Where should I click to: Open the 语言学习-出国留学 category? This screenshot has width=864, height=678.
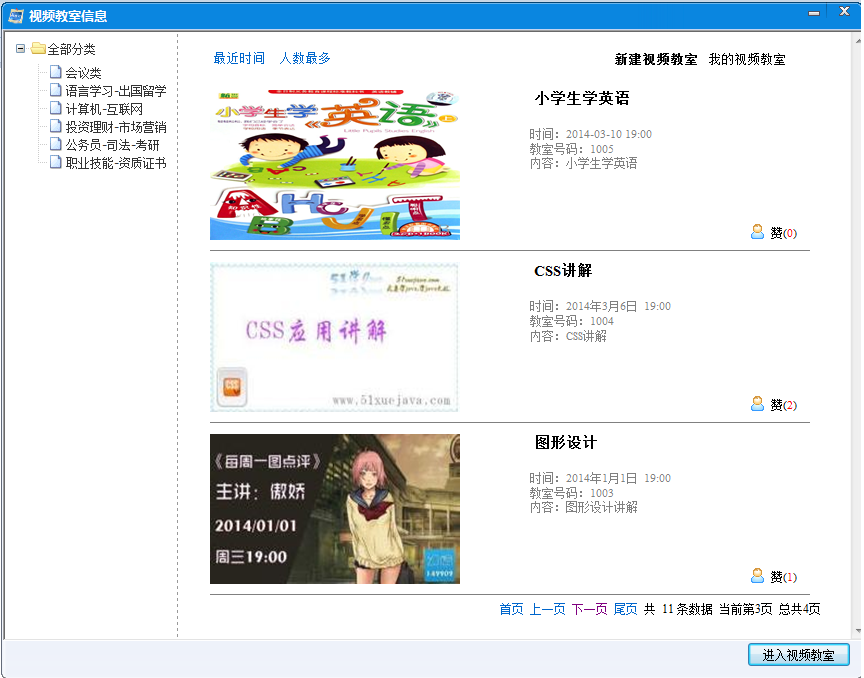[115, 91]
